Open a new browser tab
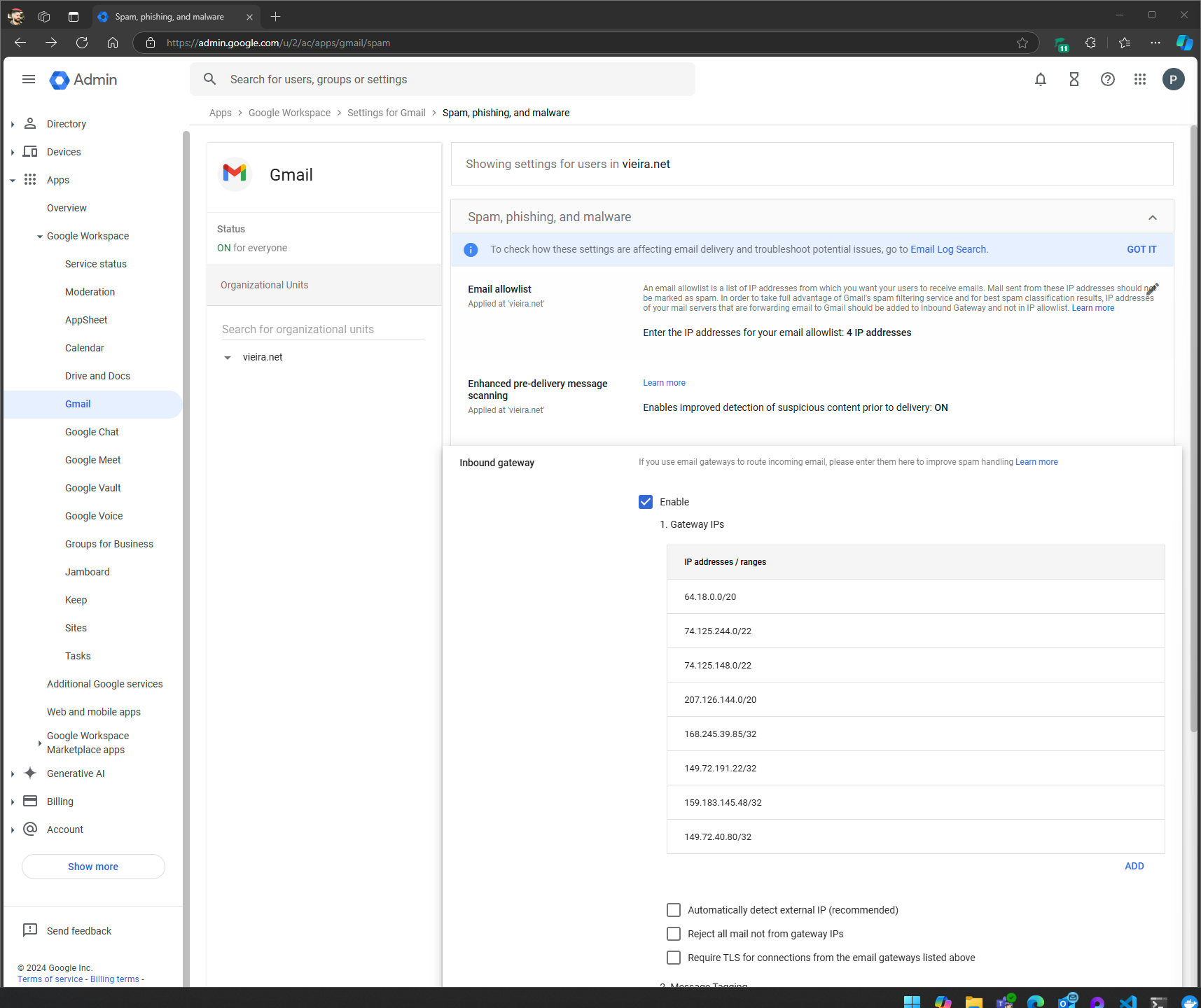1201x1008 pixels. (276, 16)
